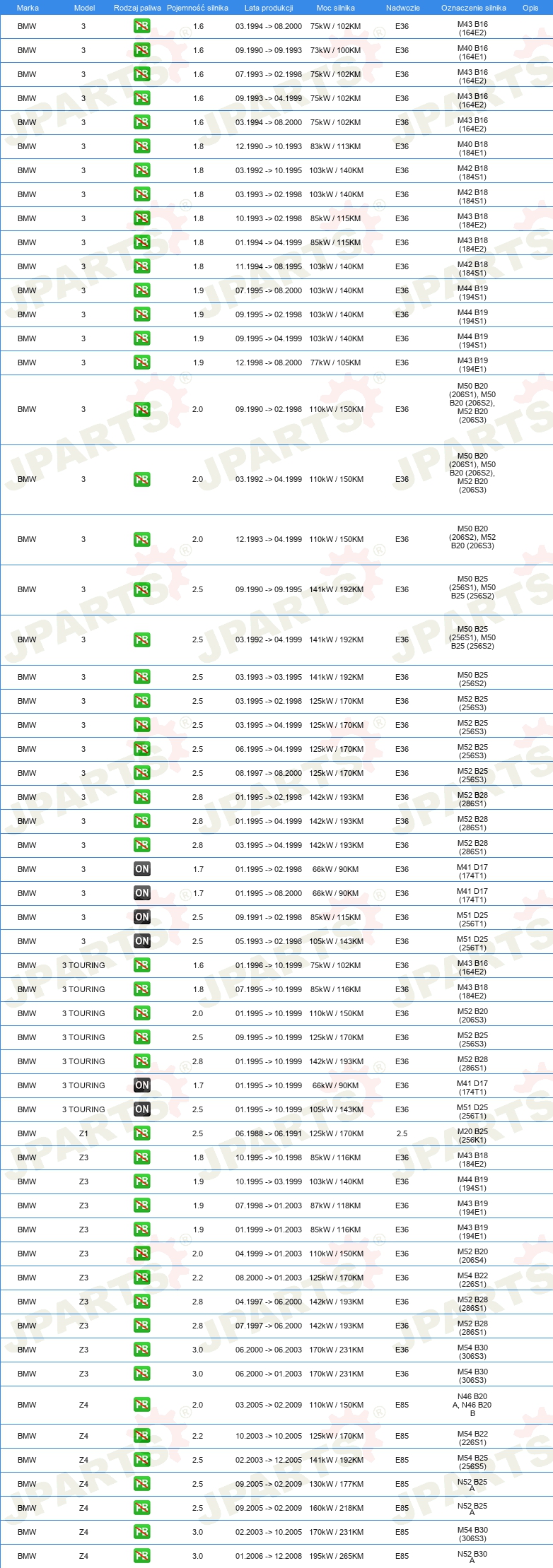Select the date range 06.1995 -> 04.1999

[x=269, y=749]
